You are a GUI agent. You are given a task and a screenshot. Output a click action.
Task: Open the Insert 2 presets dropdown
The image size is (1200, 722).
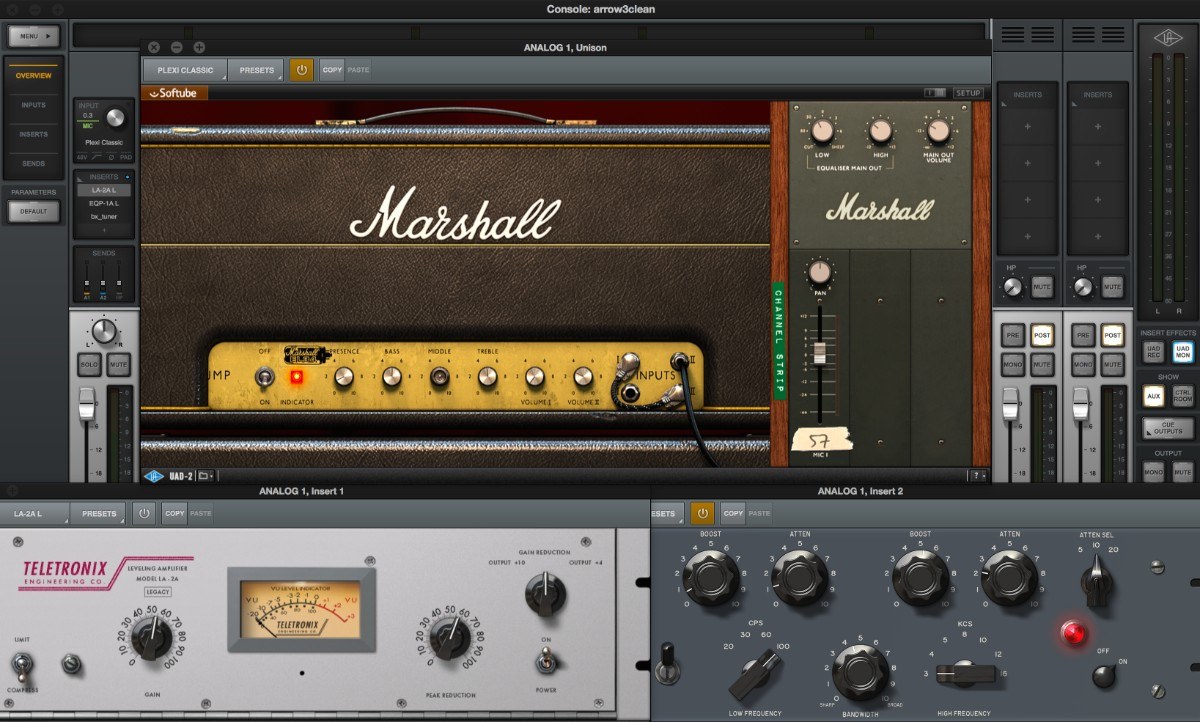coord(668,513)
